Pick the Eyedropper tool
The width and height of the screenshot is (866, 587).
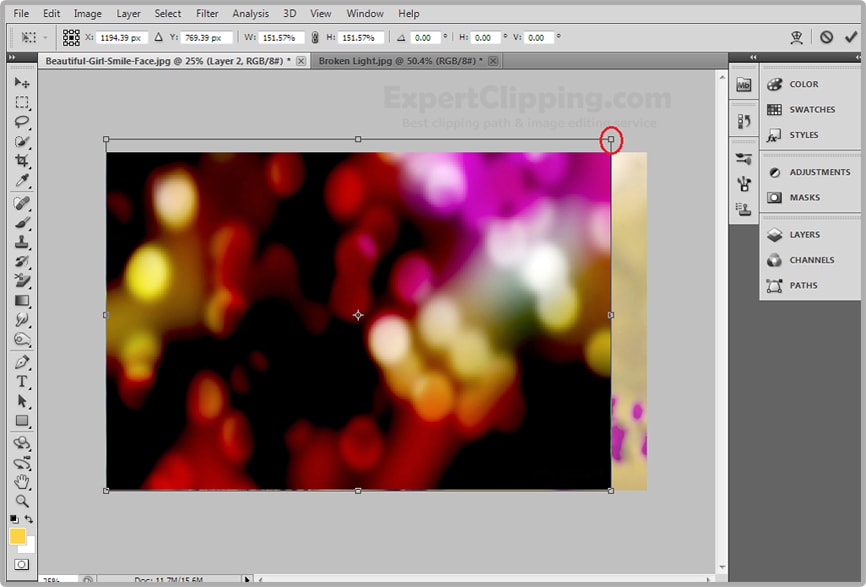tap(22, 181)
